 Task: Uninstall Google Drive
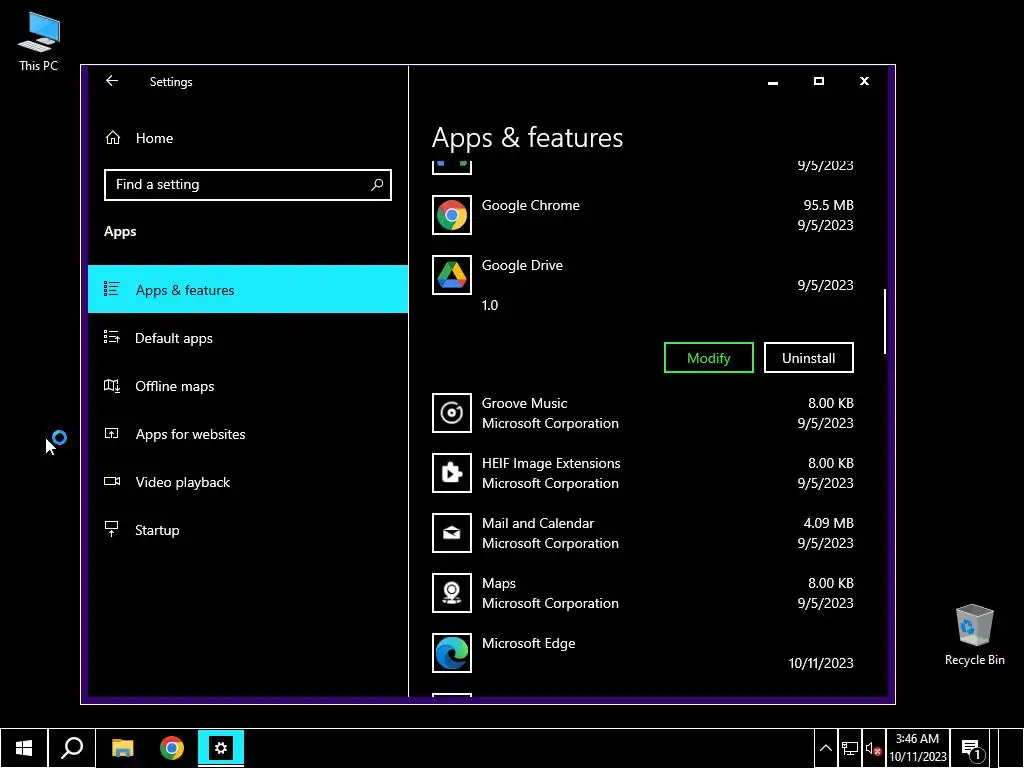click(808, 358)
